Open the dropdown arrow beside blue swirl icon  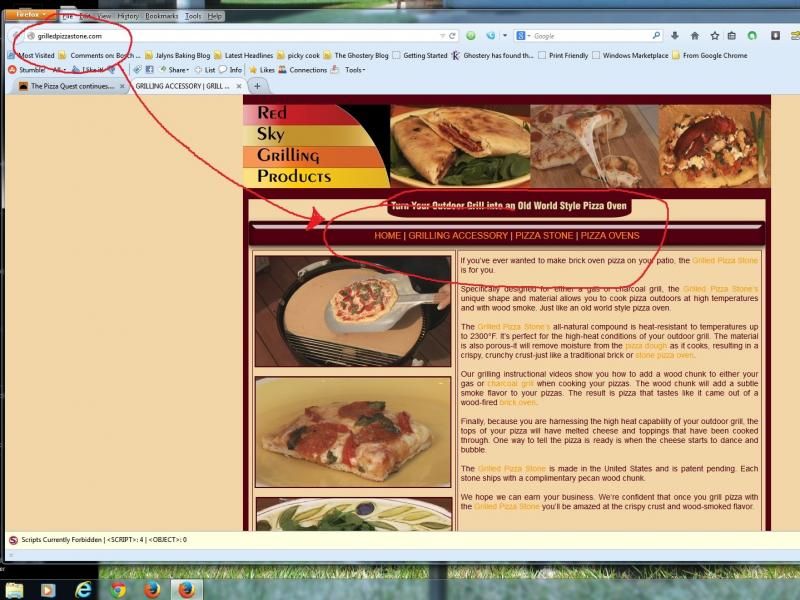pyautogui.click(x=505, y=36)
